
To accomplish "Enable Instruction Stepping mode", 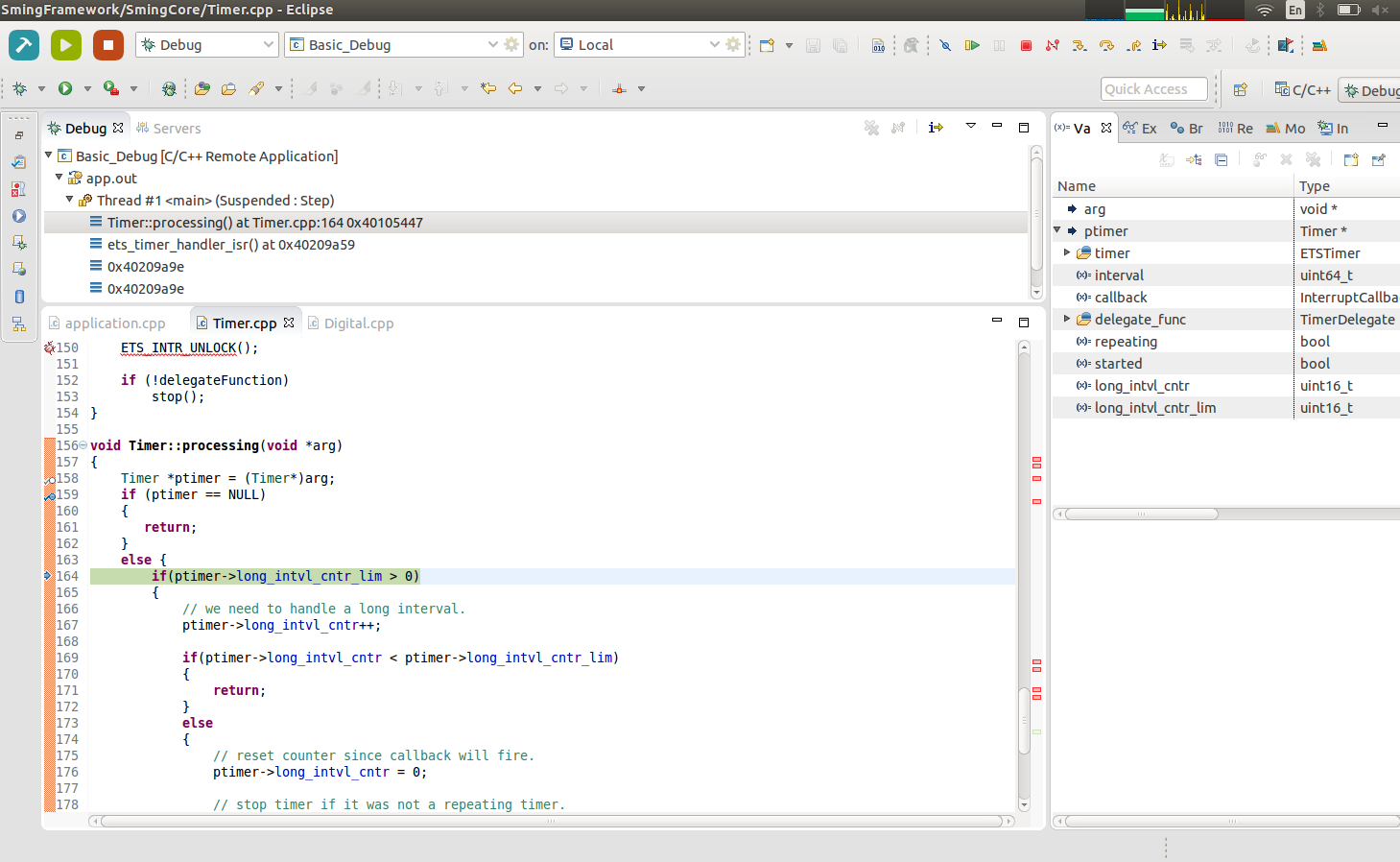I will pyautogui.click(x=1157, y=45).
